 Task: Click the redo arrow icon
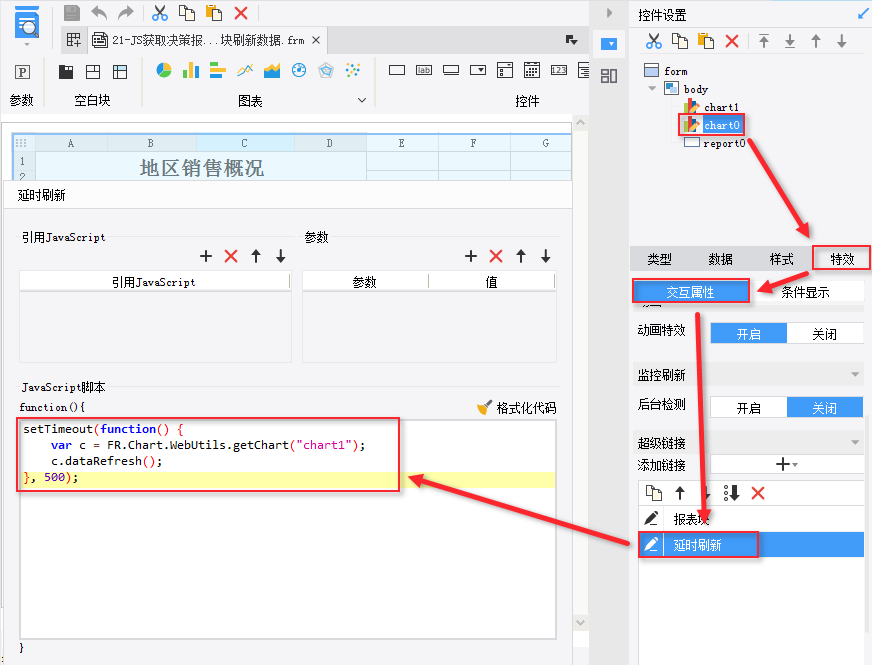point(126,13)
